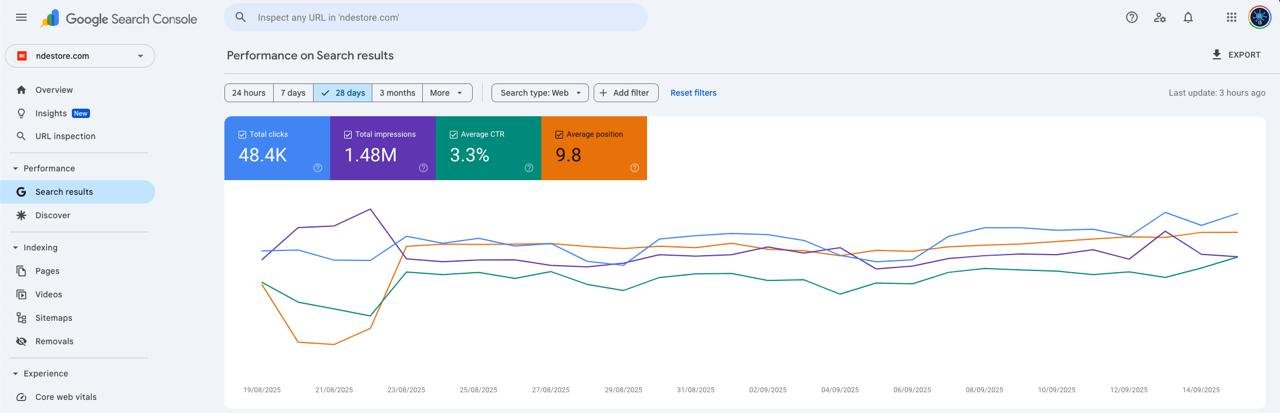This screenshot has width=1280, height=413.
Task: Open the users and permissions icon
Action: click(x=1160, y=17)
